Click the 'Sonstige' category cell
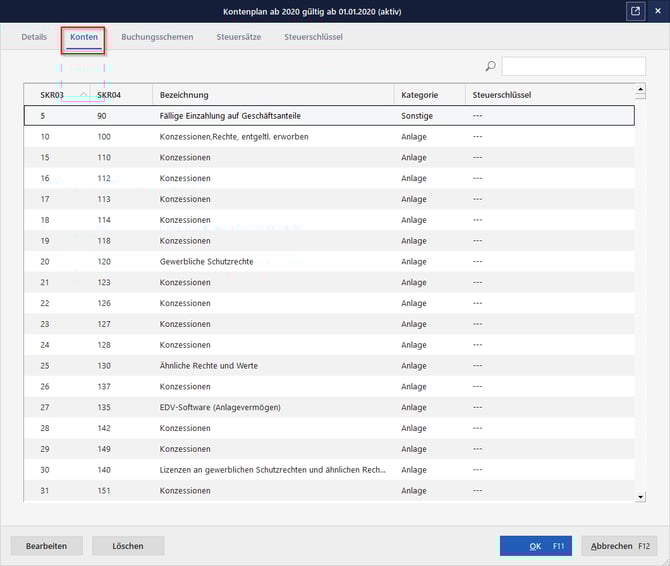The image size is (670, 566). [x=417, y=116]
